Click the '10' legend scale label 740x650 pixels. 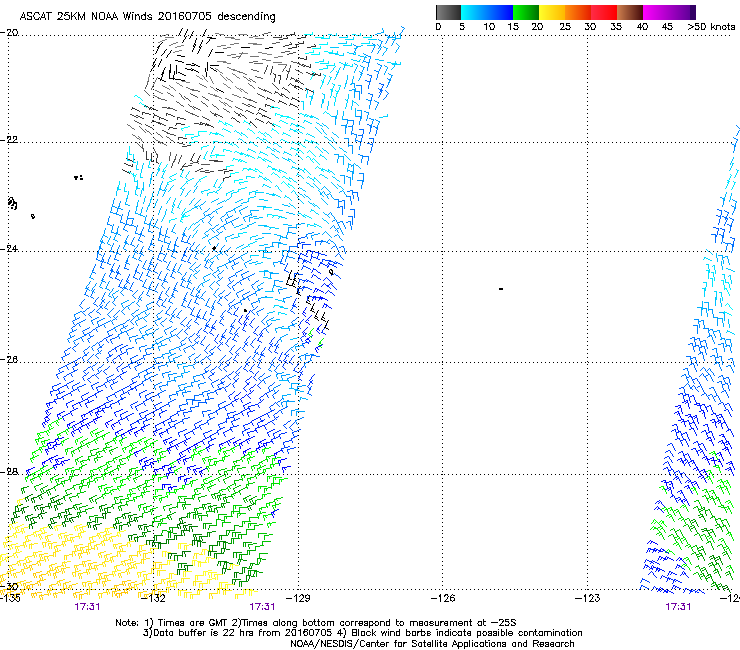(489, 27)
